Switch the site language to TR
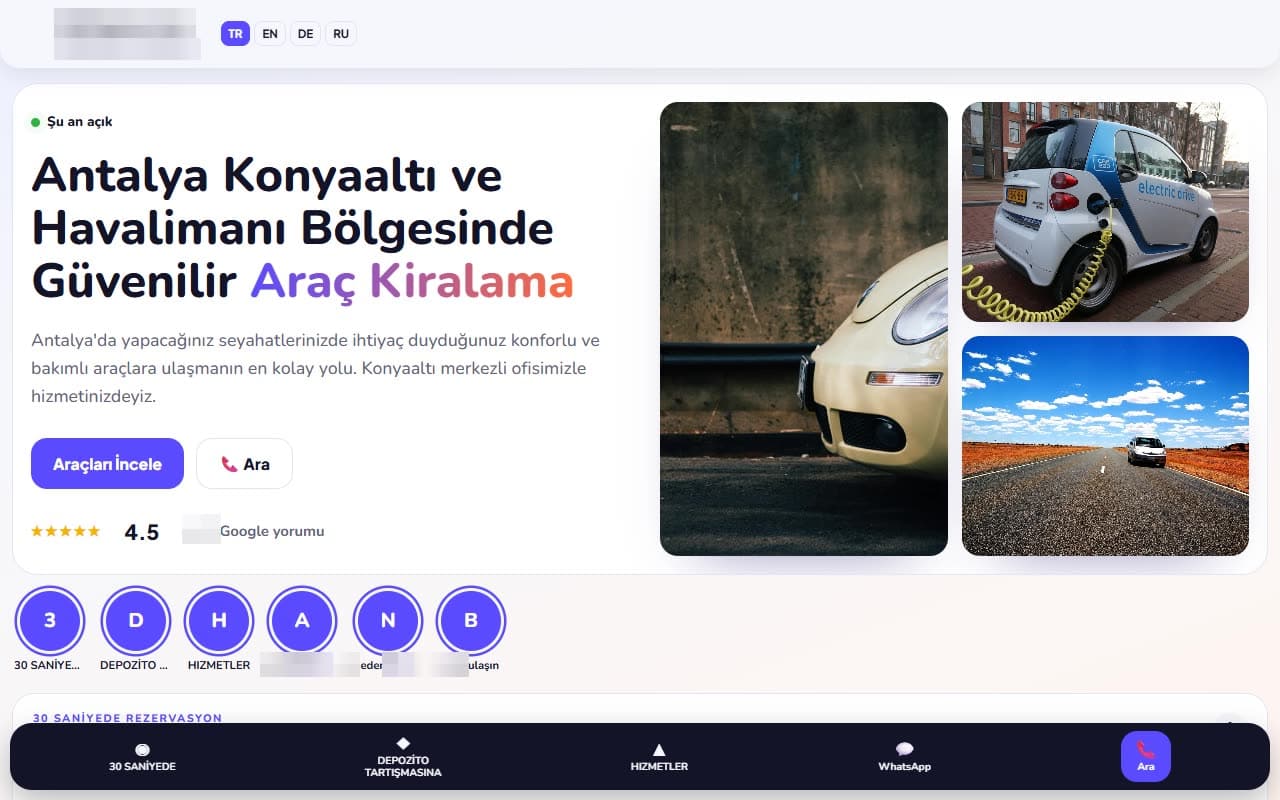 tap(235, 34)
